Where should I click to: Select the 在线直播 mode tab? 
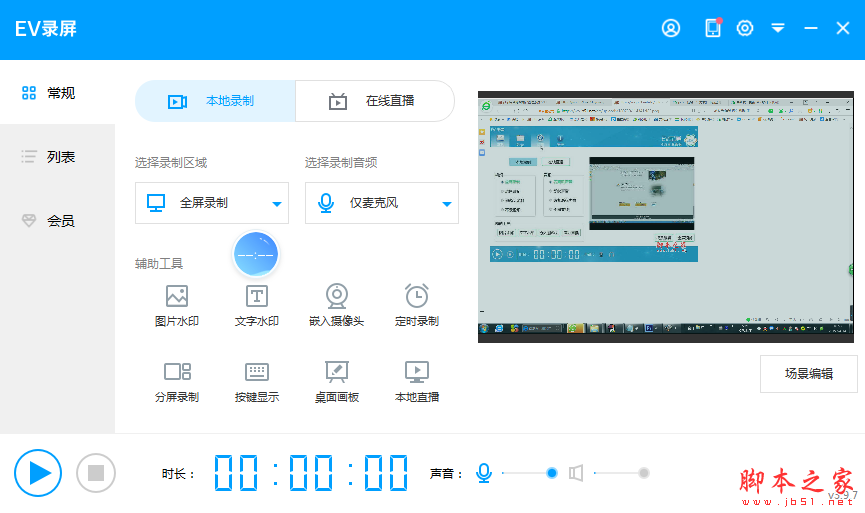(x=375, y=101)
